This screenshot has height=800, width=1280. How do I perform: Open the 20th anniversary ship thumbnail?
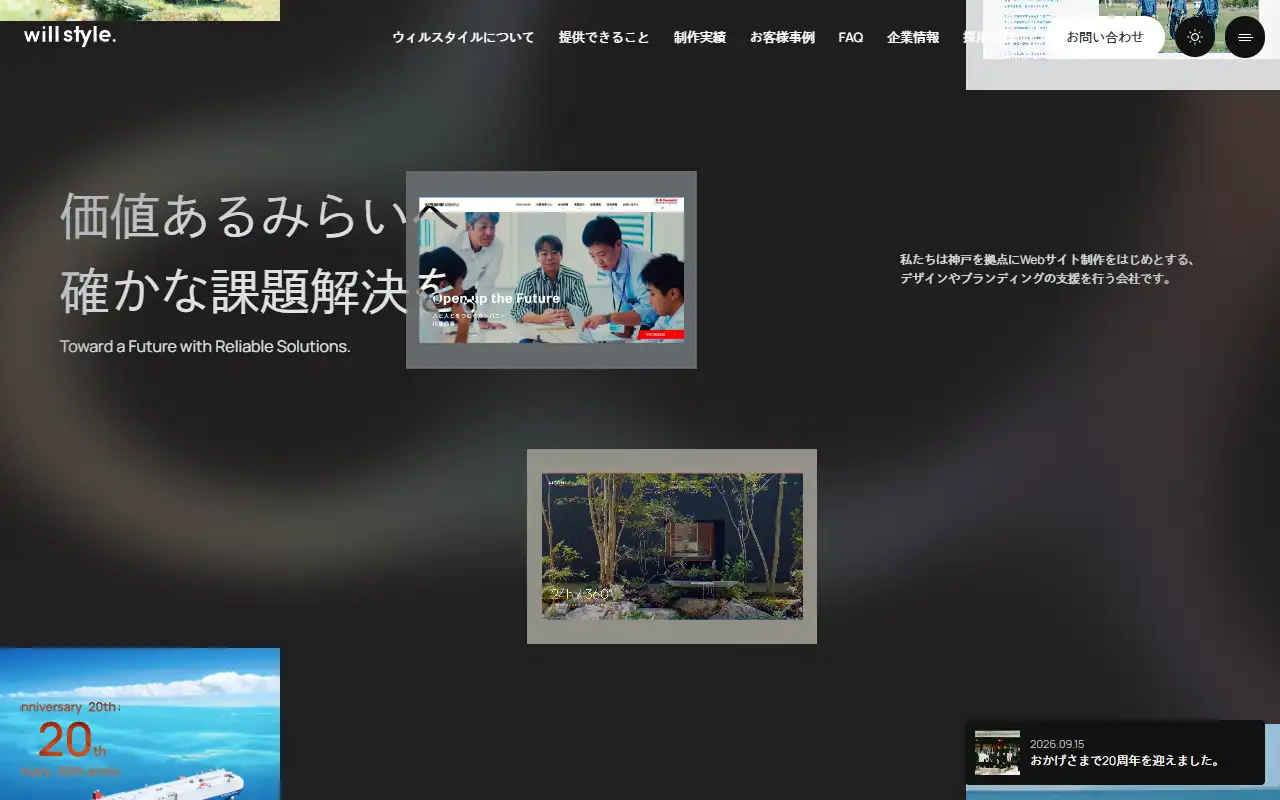(140, 724)
